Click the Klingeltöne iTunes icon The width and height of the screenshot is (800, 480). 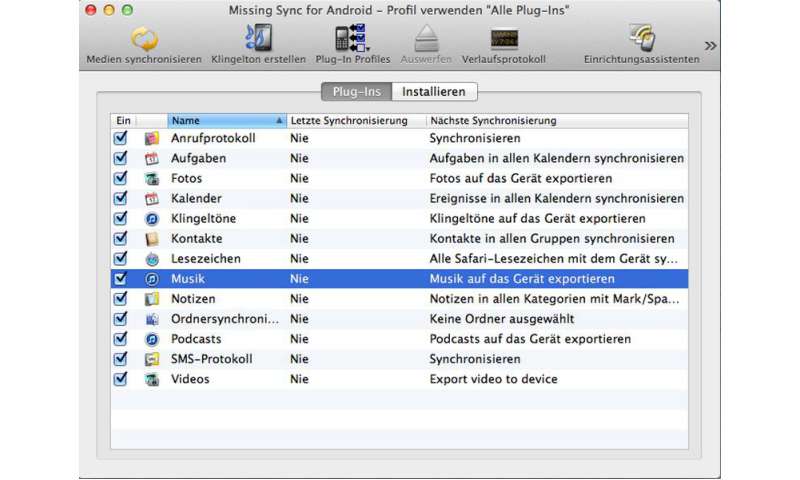(x=152, y=219)
